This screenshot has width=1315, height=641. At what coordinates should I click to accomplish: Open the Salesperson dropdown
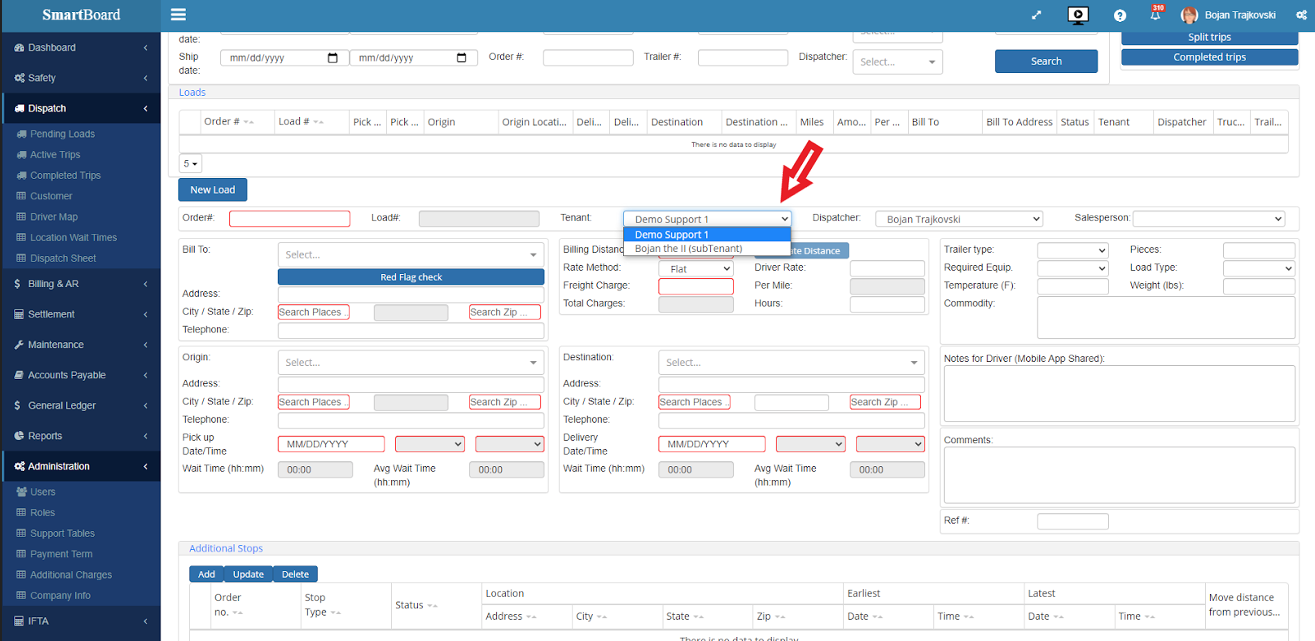(x=1208, y=219)
